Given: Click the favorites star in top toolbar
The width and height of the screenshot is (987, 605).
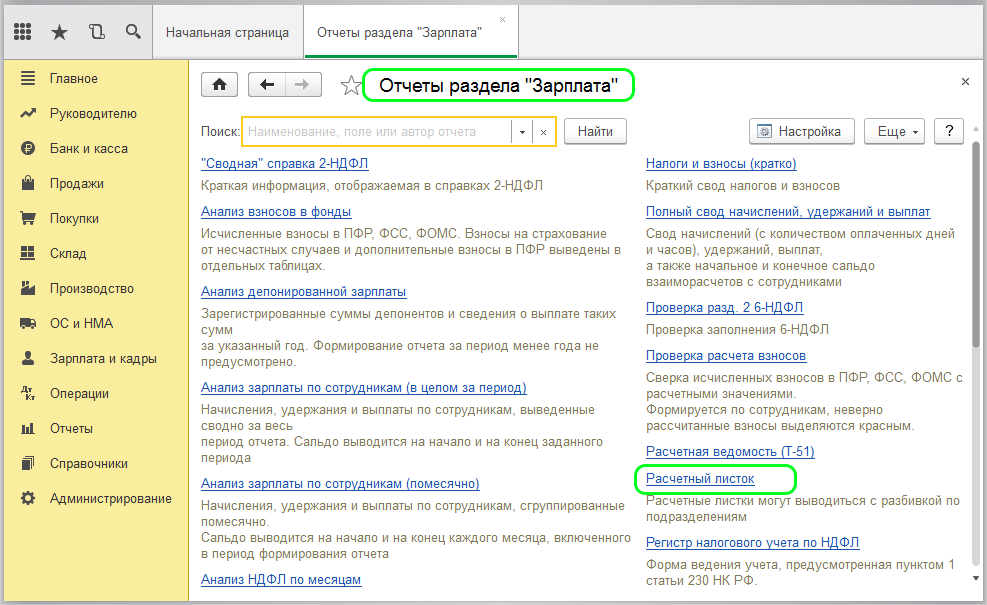Looking at the screenshot, I should tap(59, 32).
